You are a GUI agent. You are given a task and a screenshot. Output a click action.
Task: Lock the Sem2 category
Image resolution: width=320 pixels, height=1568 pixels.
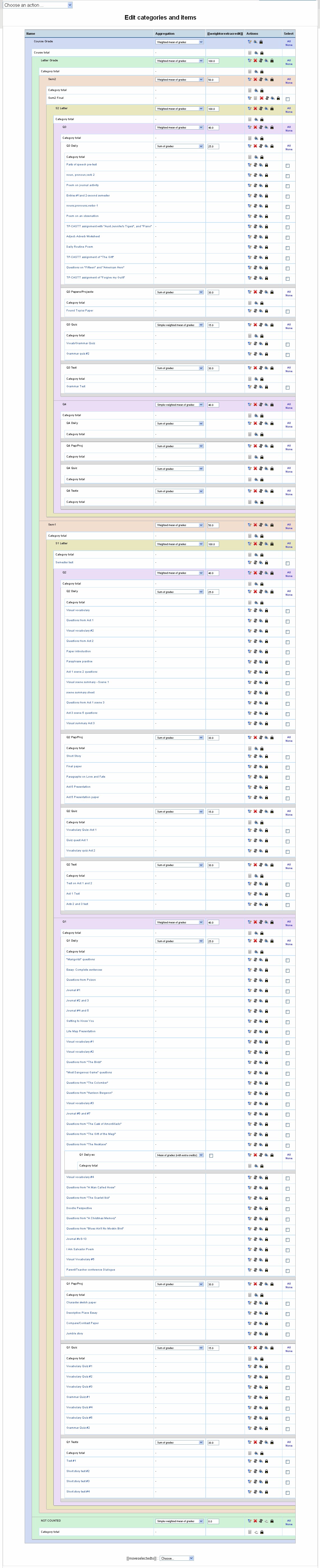pyautogui.click(x=272, y=80)
